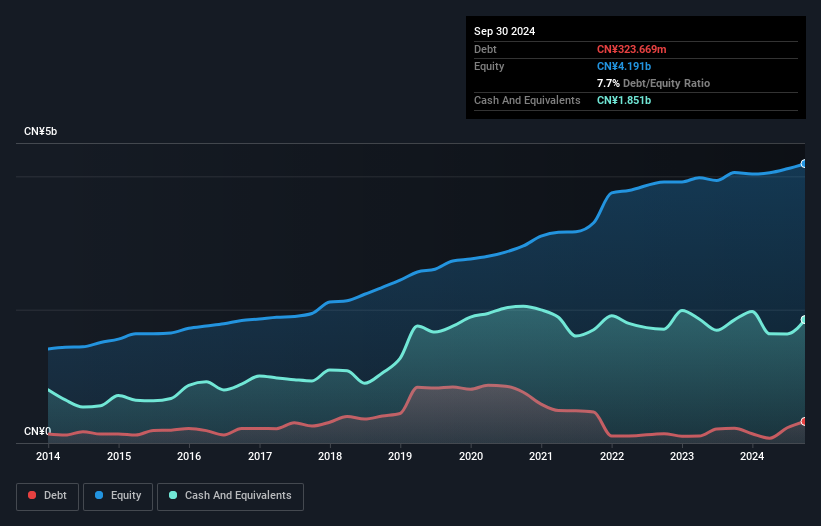
Task: Click the CN¥323.669m debt value
Action: [x=631, y=49]
